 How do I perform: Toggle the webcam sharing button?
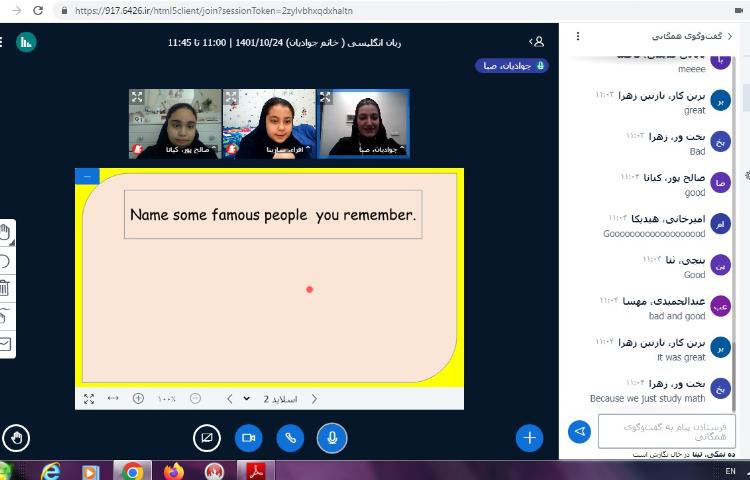click(248, 437)
